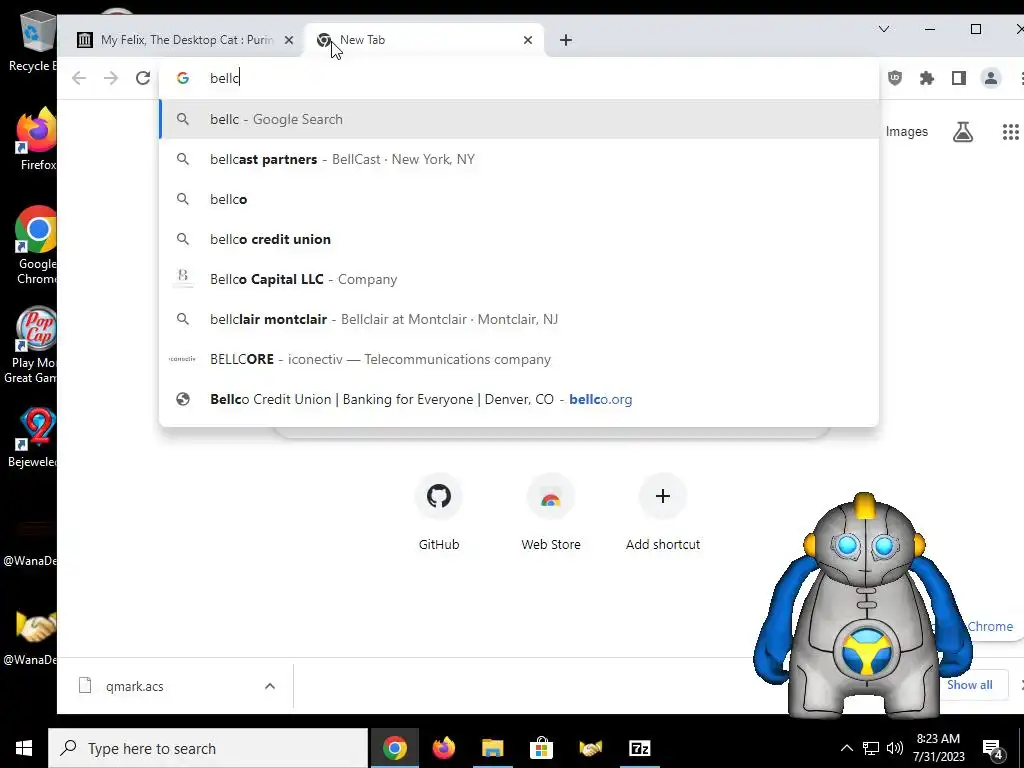Click Show all downloads
The height and width of the screenshot is (768, 1024).
pos(969,685)
